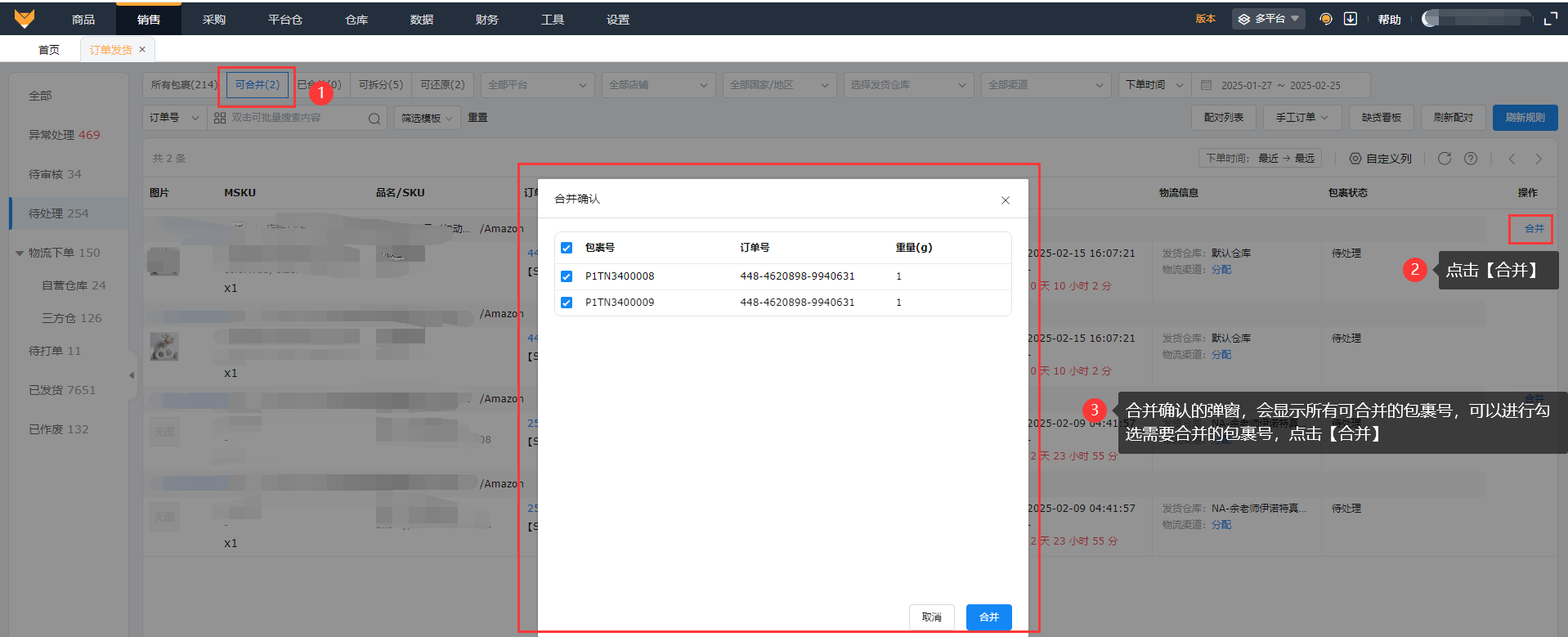Screen dimensions: 1568x637
Task: Open the 下单时间 type dropdown
Action: coord(1154,85)
